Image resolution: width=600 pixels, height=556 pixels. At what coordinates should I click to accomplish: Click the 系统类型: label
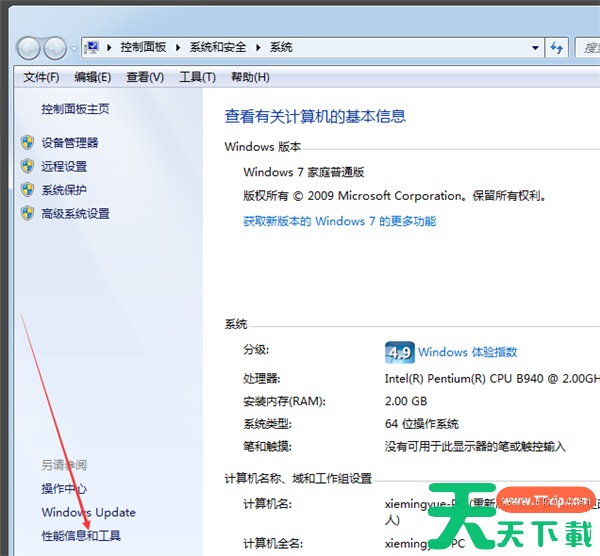pos(267,424)
